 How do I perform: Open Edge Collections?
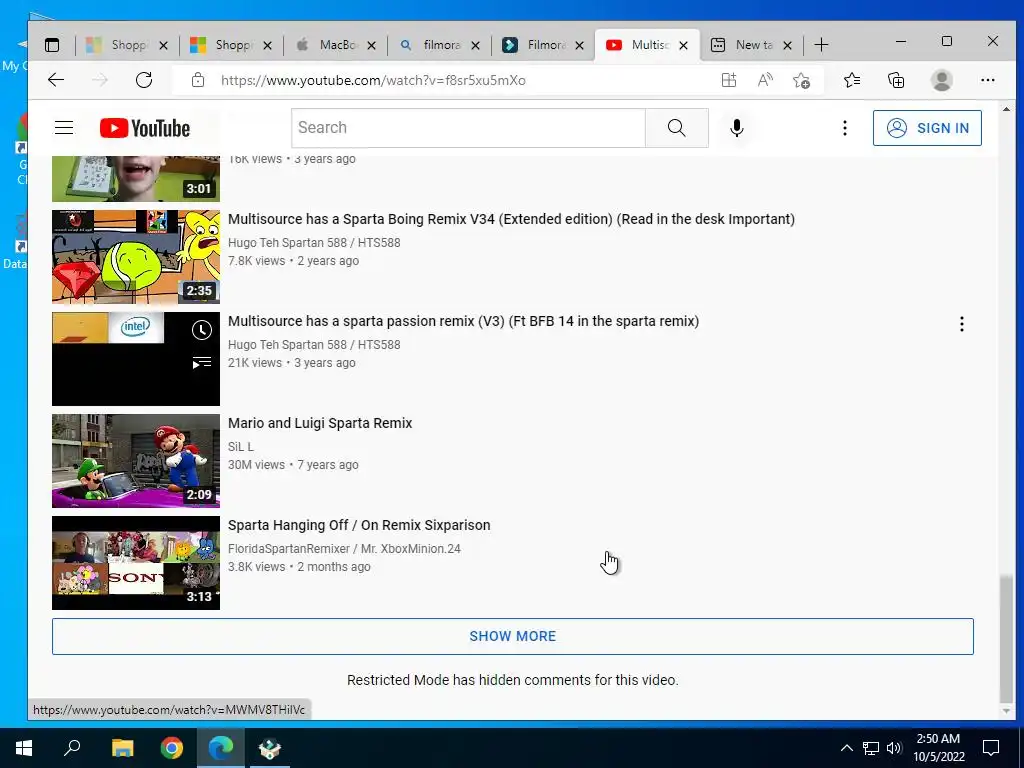tap(896, 80)
